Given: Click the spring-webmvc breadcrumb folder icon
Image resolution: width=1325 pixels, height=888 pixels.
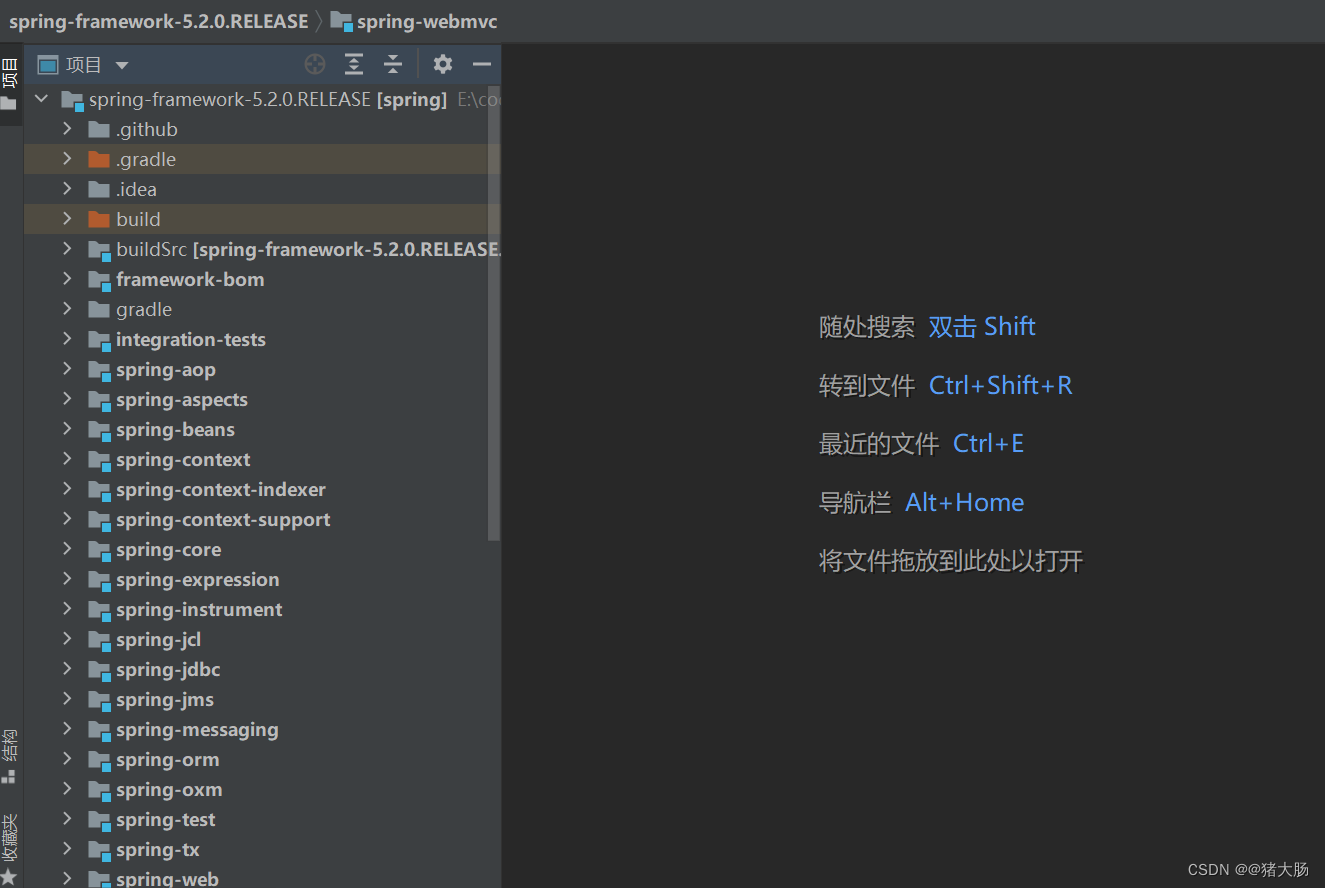Looking at the screenshot, I should tap(341, 21).
